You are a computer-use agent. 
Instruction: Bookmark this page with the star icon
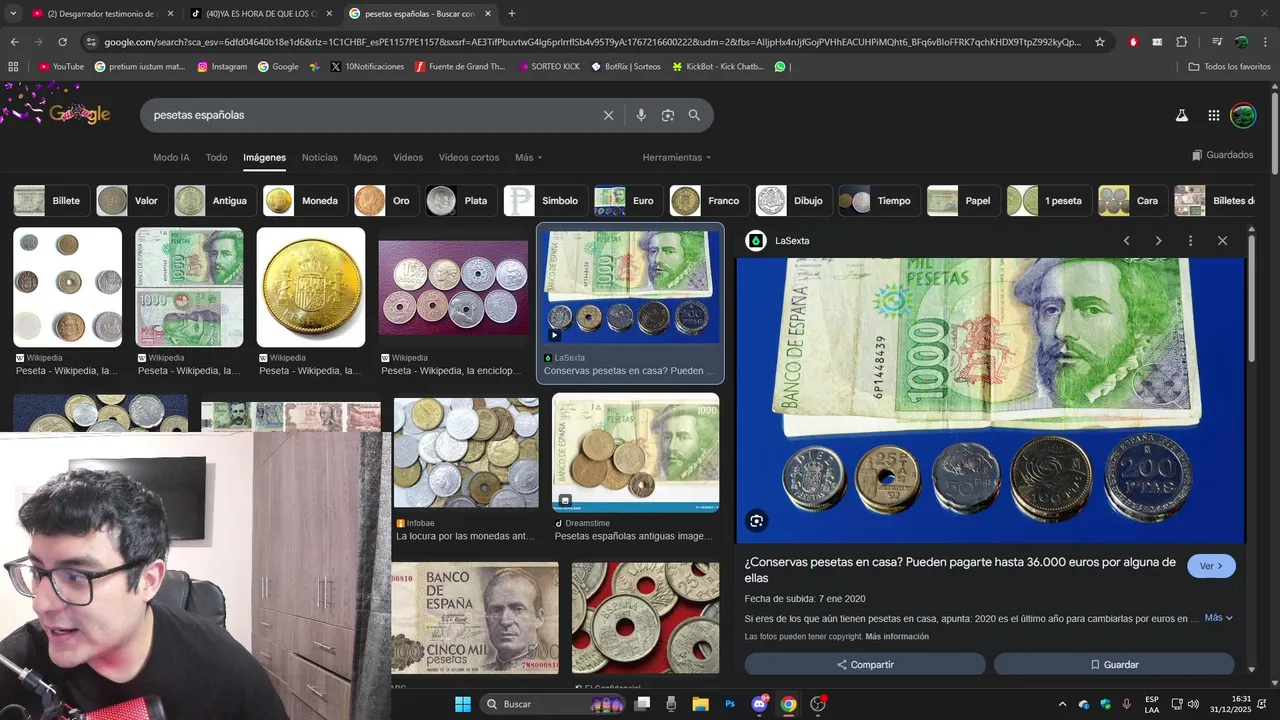(x=1100, y=42)
